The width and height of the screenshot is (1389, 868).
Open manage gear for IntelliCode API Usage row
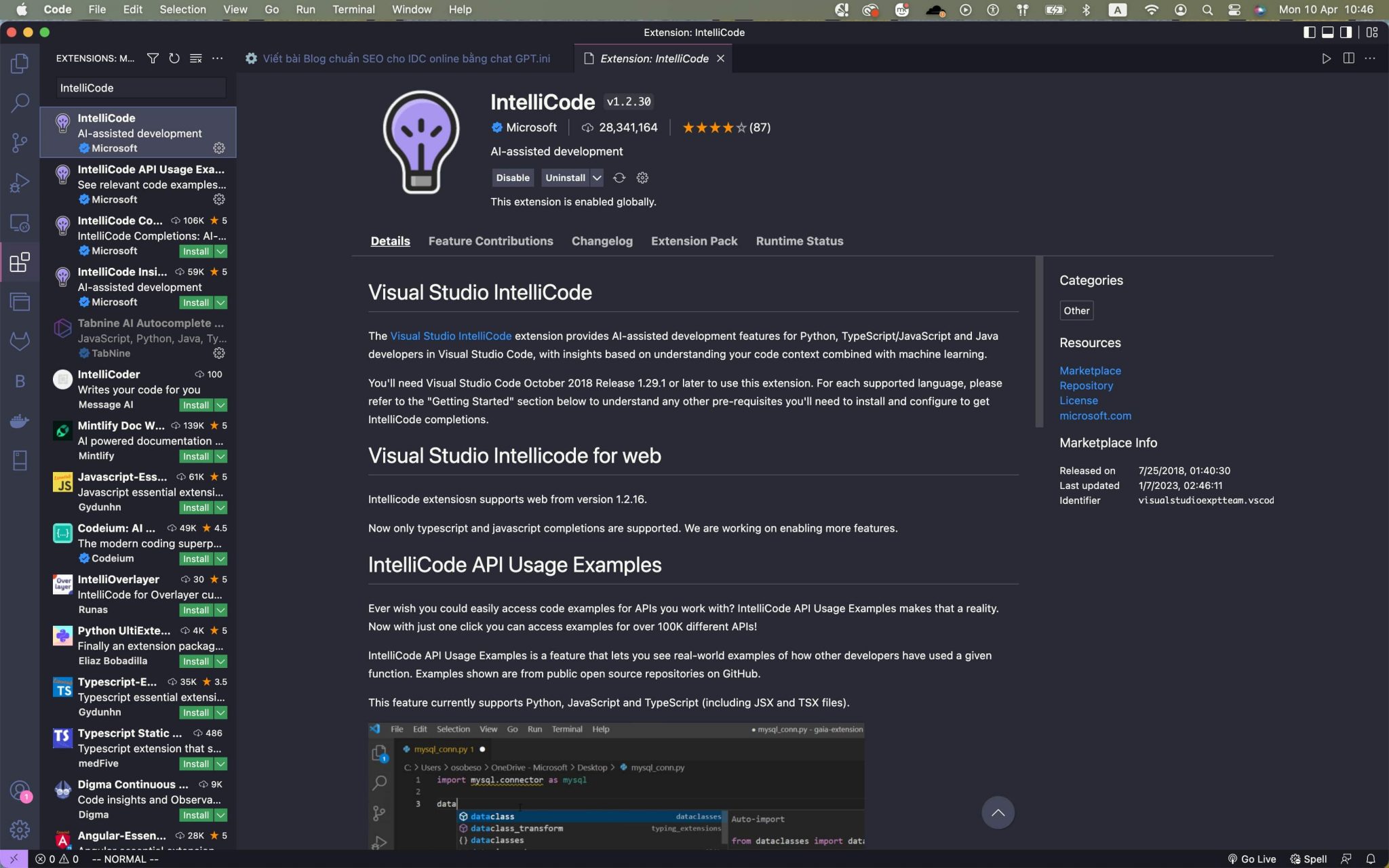click(219, 199)
